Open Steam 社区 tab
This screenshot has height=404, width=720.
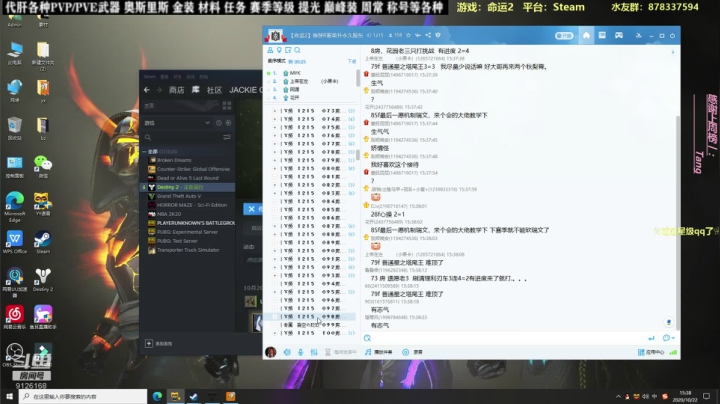214,90
